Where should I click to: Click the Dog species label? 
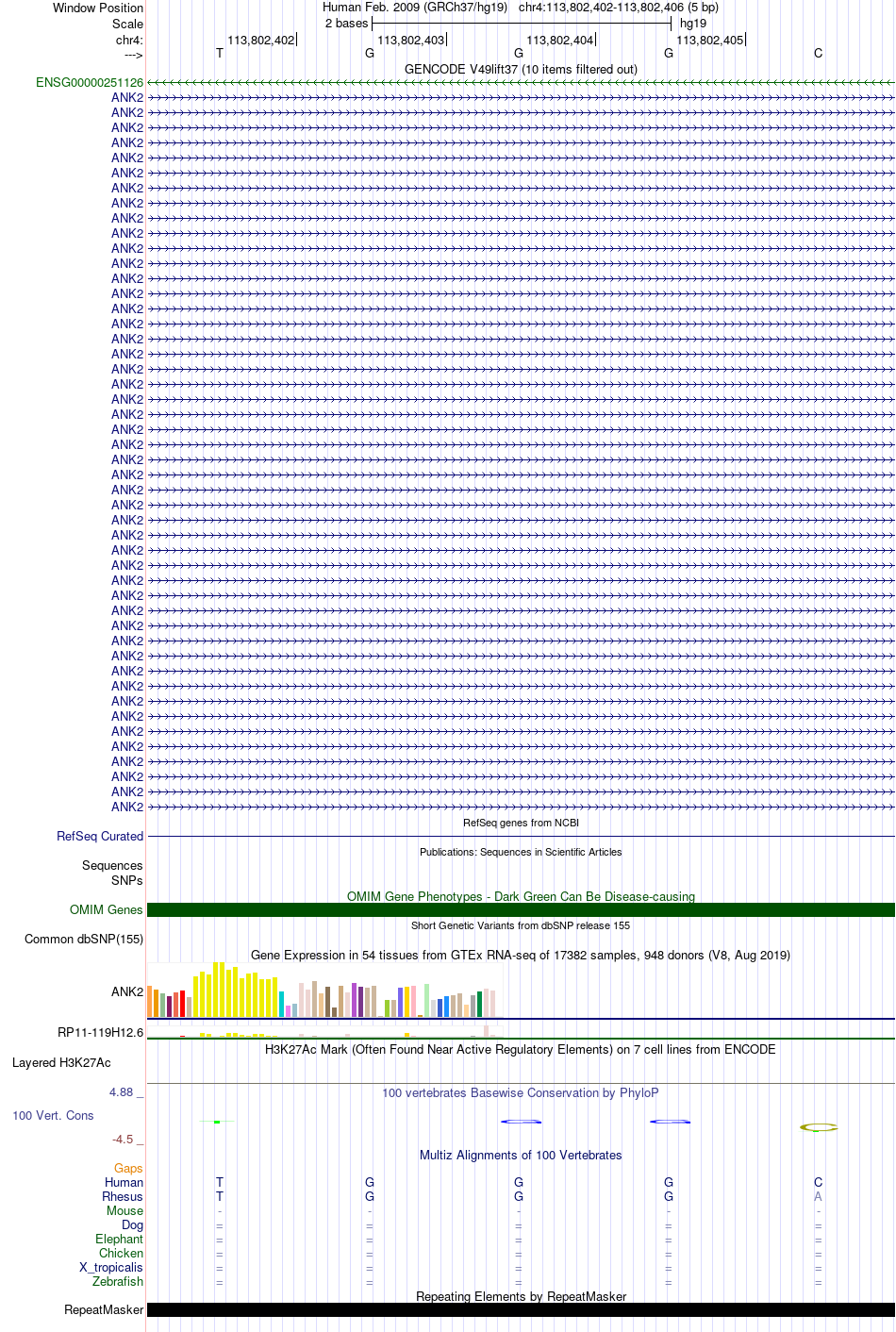pos(133,1225)
